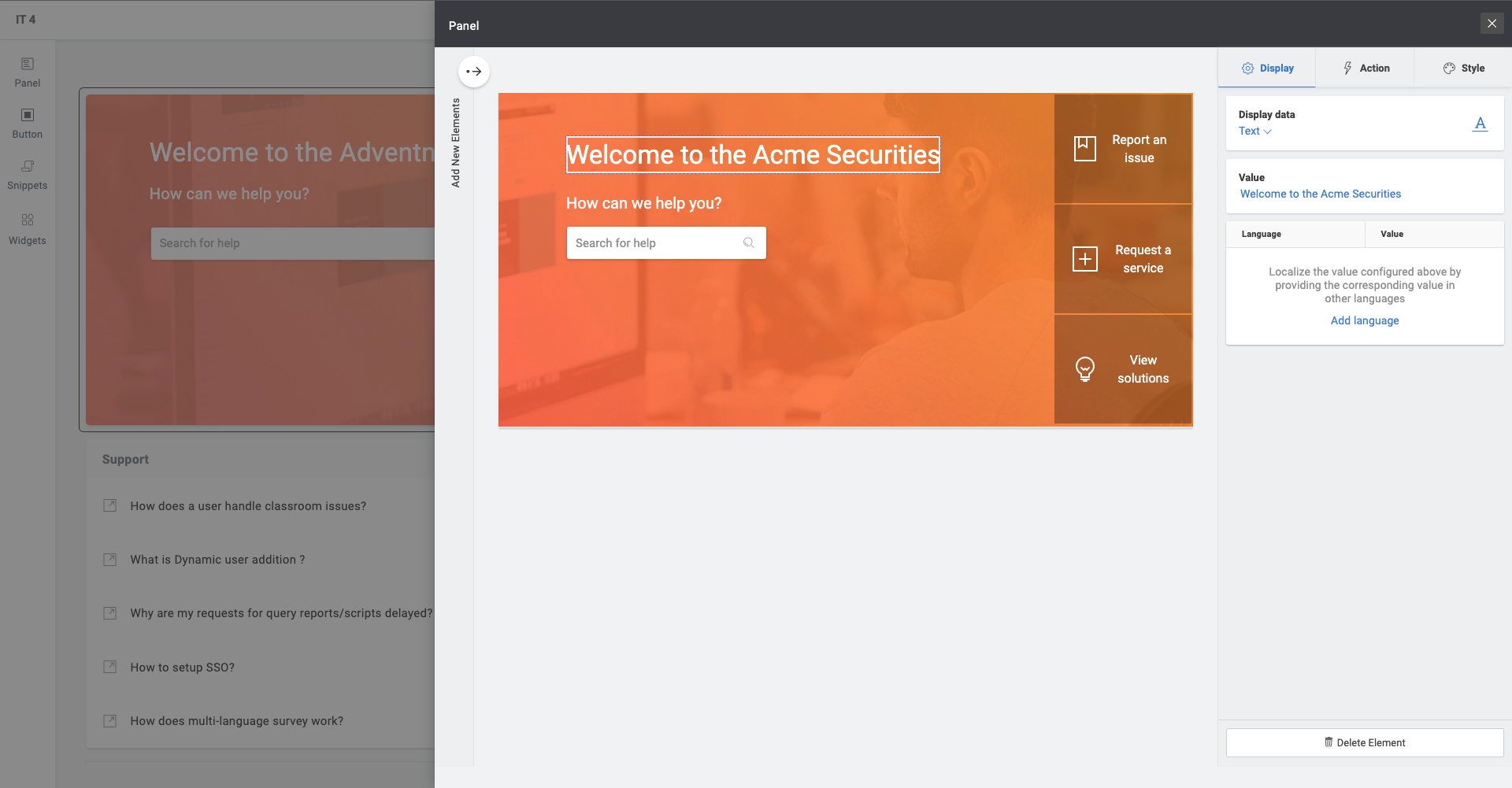This screenshot has height=788, width=1512.
Task: Collapse the Add New Elements arrow toggle
Action: (473, 72)
